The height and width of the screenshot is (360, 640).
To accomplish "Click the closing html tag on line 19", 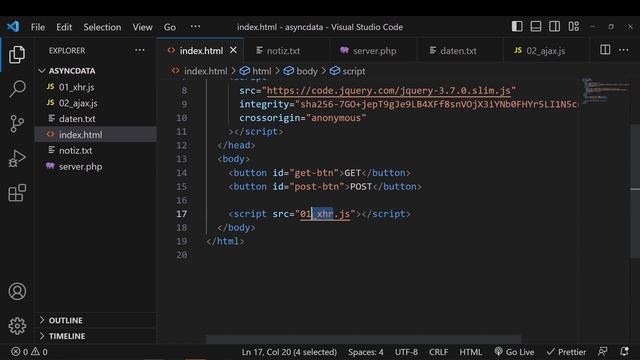I will pyautogui.click(x=225, y=241).
